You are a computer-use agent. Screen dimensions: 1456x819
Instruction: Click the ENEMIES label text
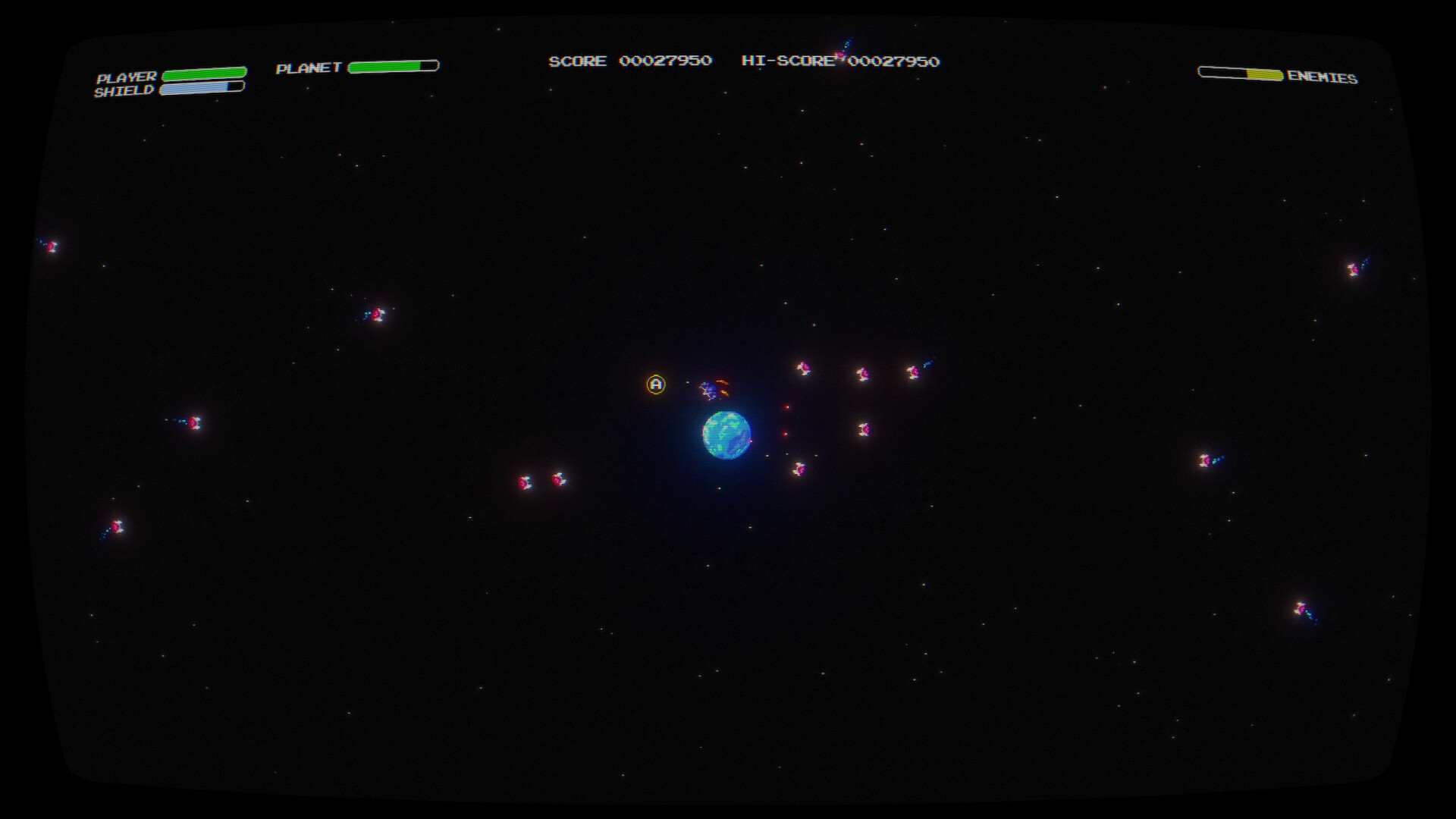click(x=1321, y=77)
